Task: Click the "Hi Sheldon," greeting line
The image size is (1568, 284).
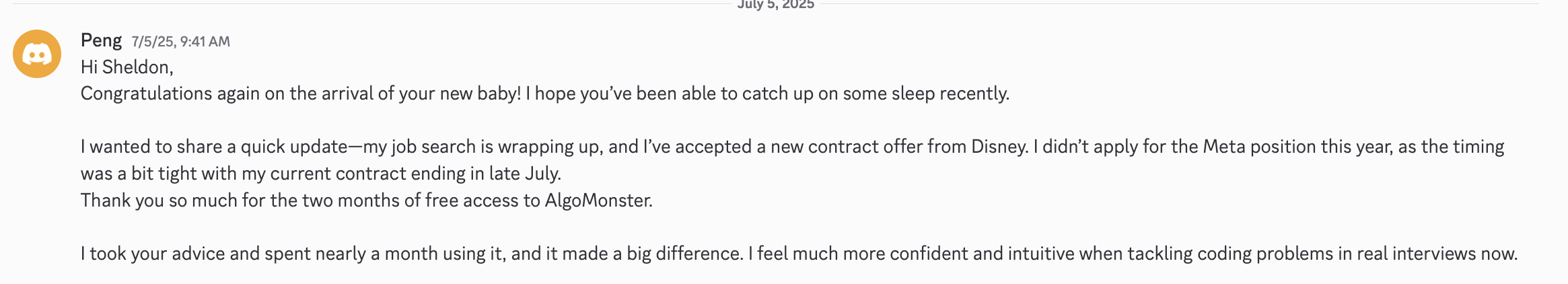Action: point(127,67)
